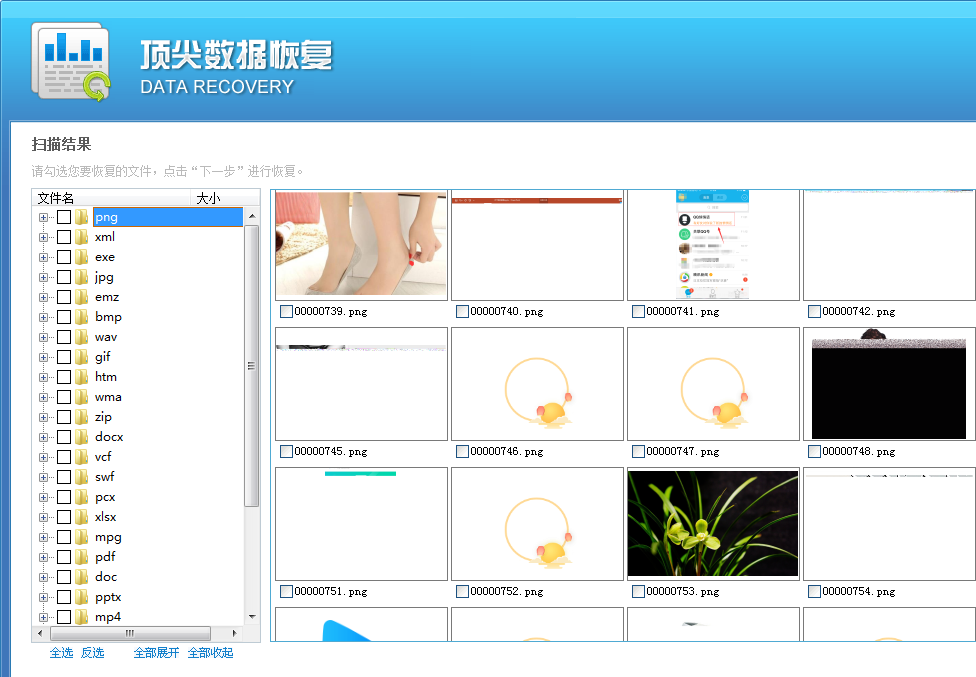Image resolution: width=976 pixels, height=677 pixels.
Task: Click the mp4 folder icon
Action: [82, 617]
